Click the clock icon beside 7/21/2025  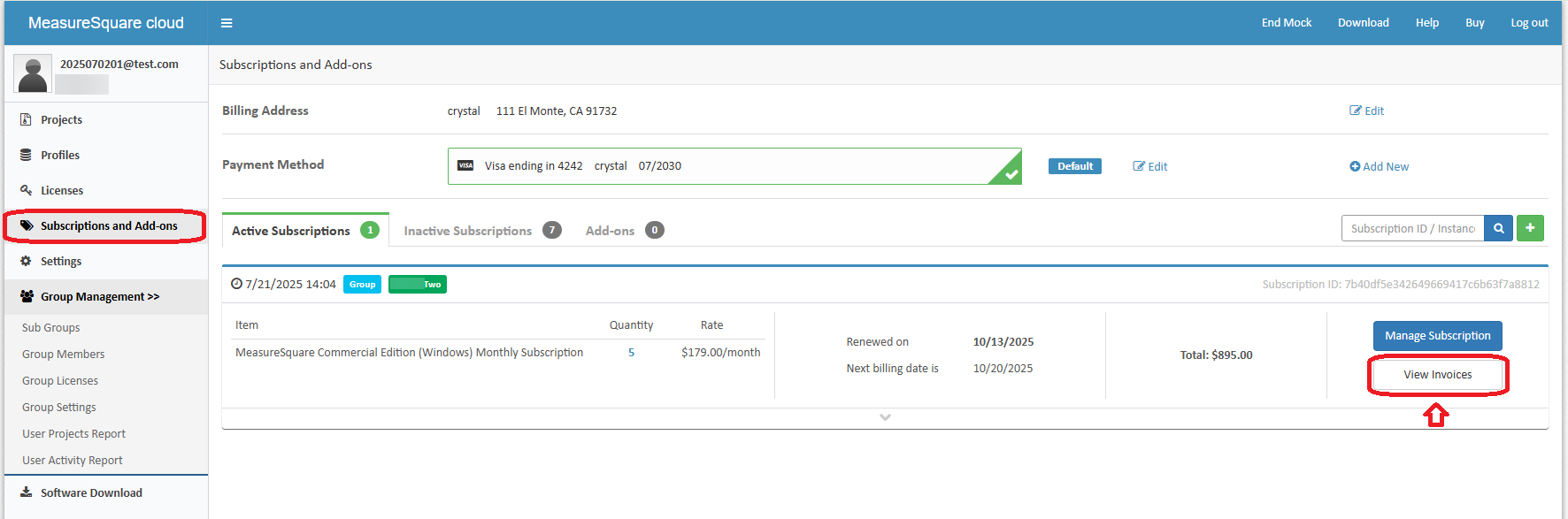[x=236, y=284]
